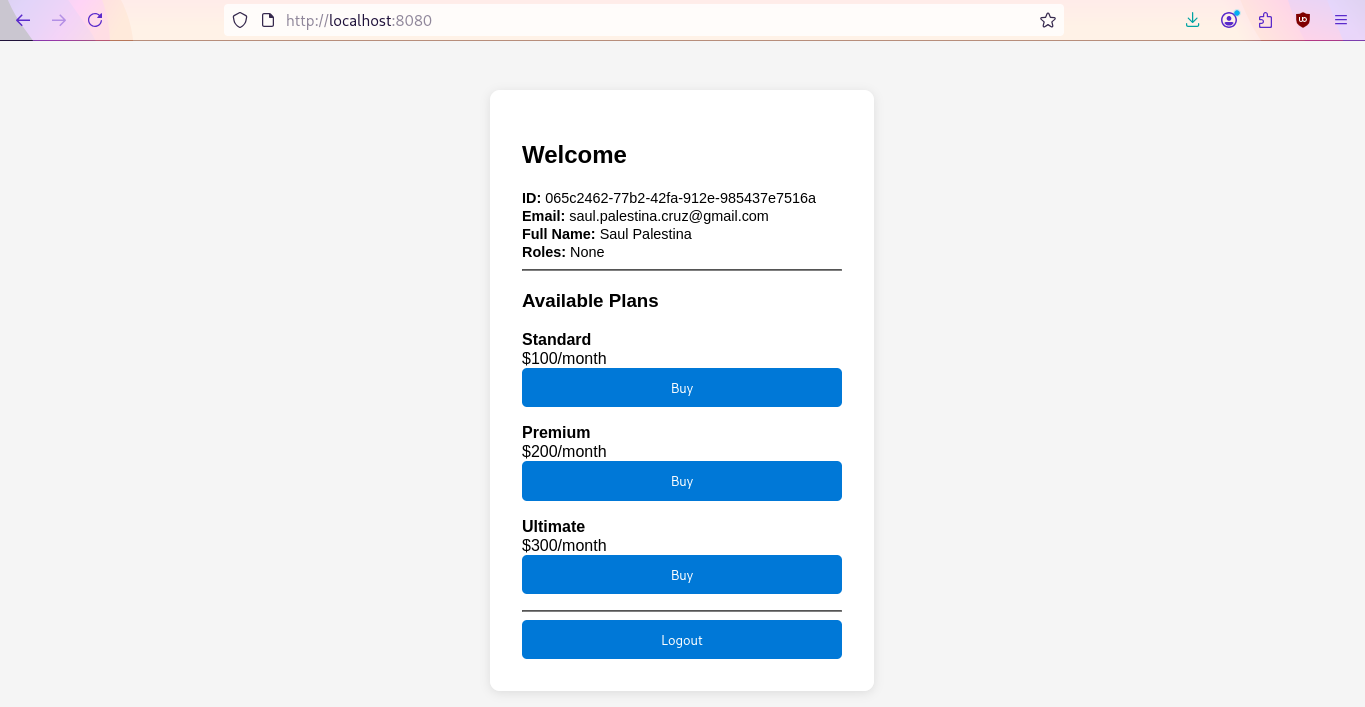The image size is (1365, 707).
Task: Click the Available Plans heading
Action: click(589, 300)
